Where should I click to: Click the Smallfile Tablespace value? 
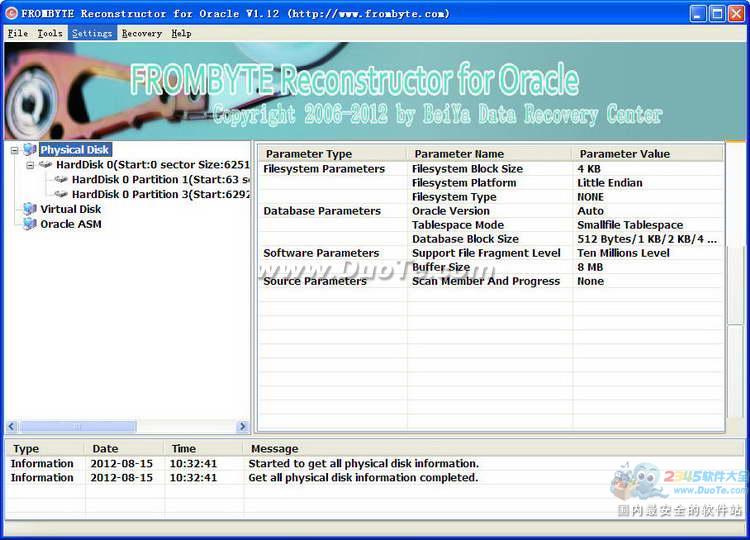[x=630, y=225]
